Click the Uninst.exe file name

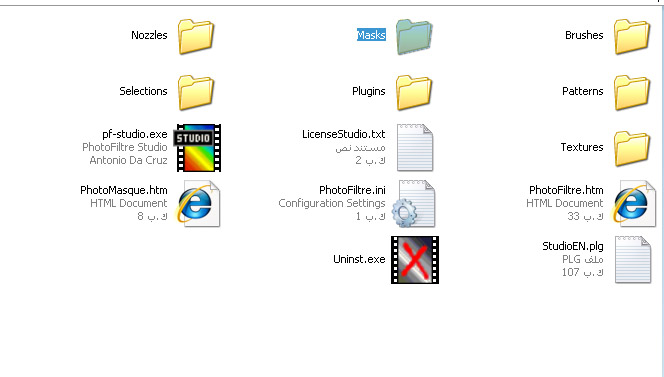point(359,259)
